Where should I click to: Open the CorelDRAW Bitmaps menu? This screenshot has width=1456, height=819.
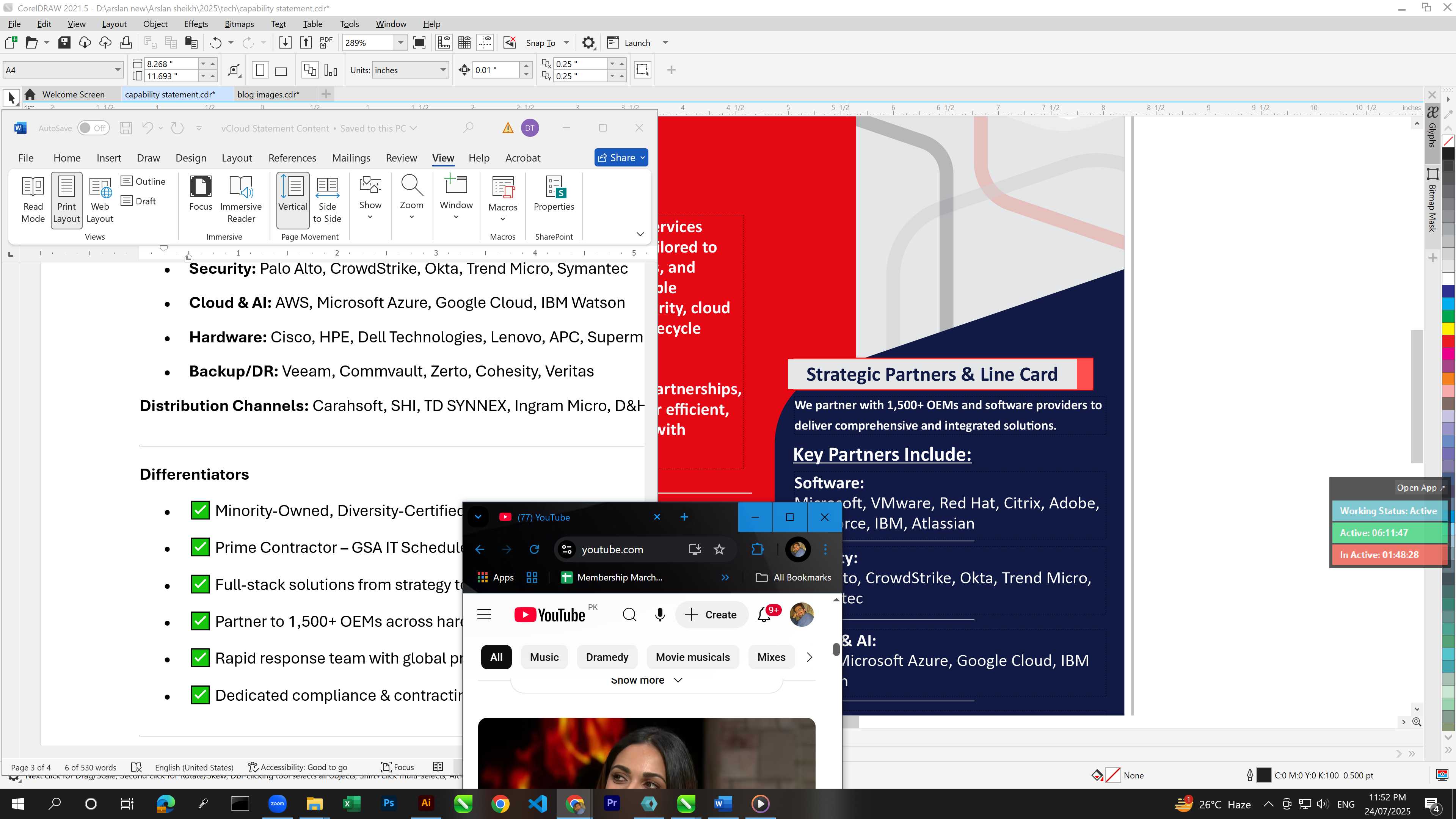point(239,24)
